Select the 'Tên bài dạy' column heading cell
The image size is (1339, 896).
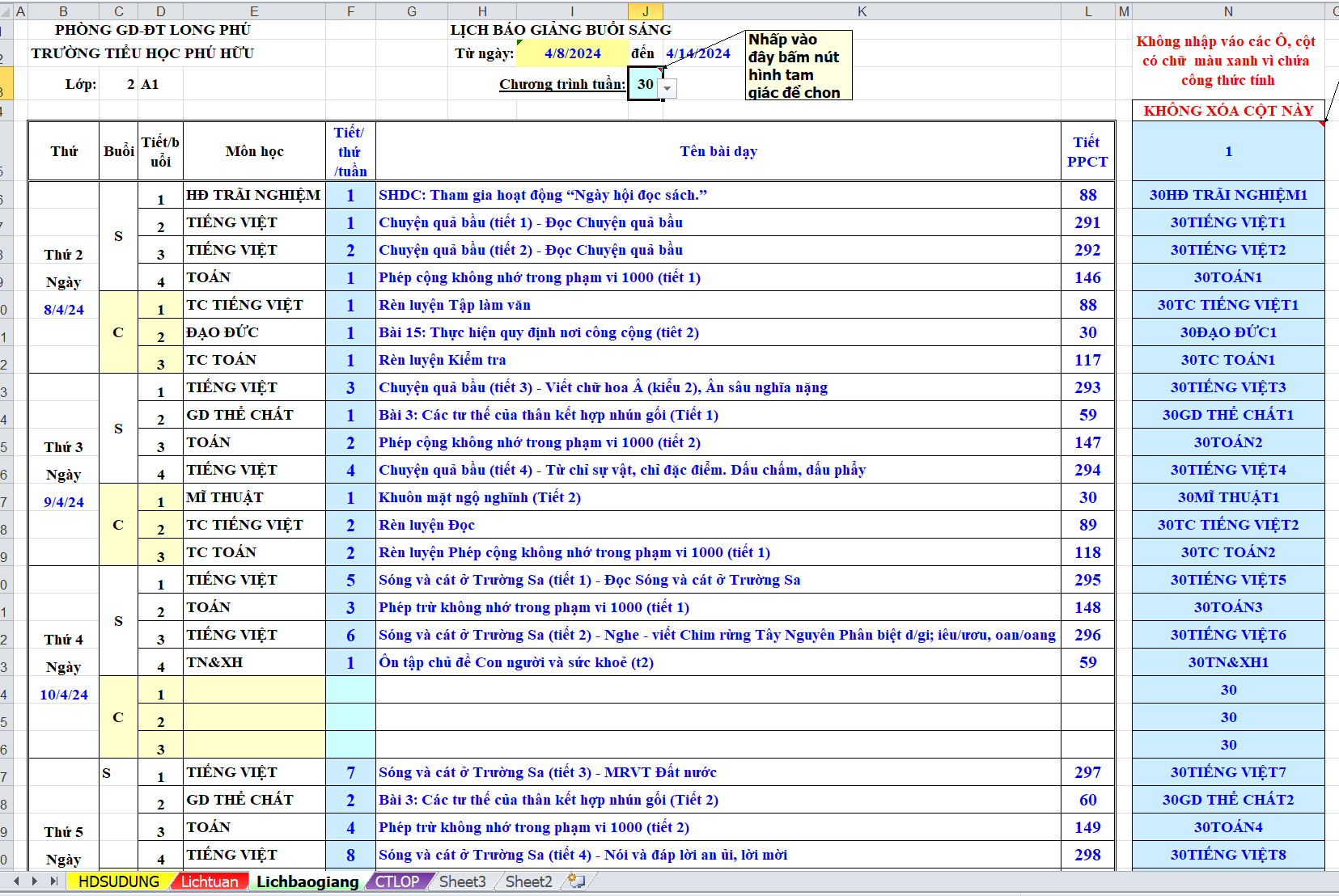(x=718, y=151)
